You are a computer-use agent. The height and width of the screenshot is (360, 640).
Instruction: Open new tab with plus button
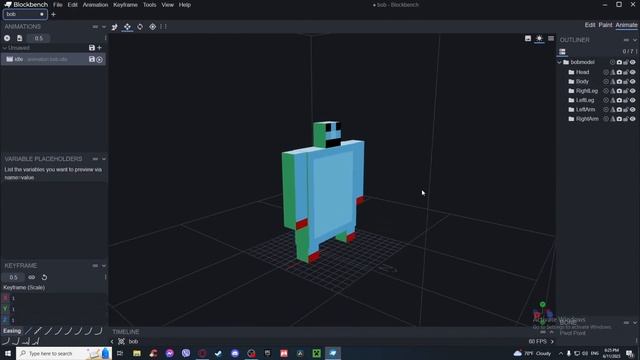pos(53,14)
